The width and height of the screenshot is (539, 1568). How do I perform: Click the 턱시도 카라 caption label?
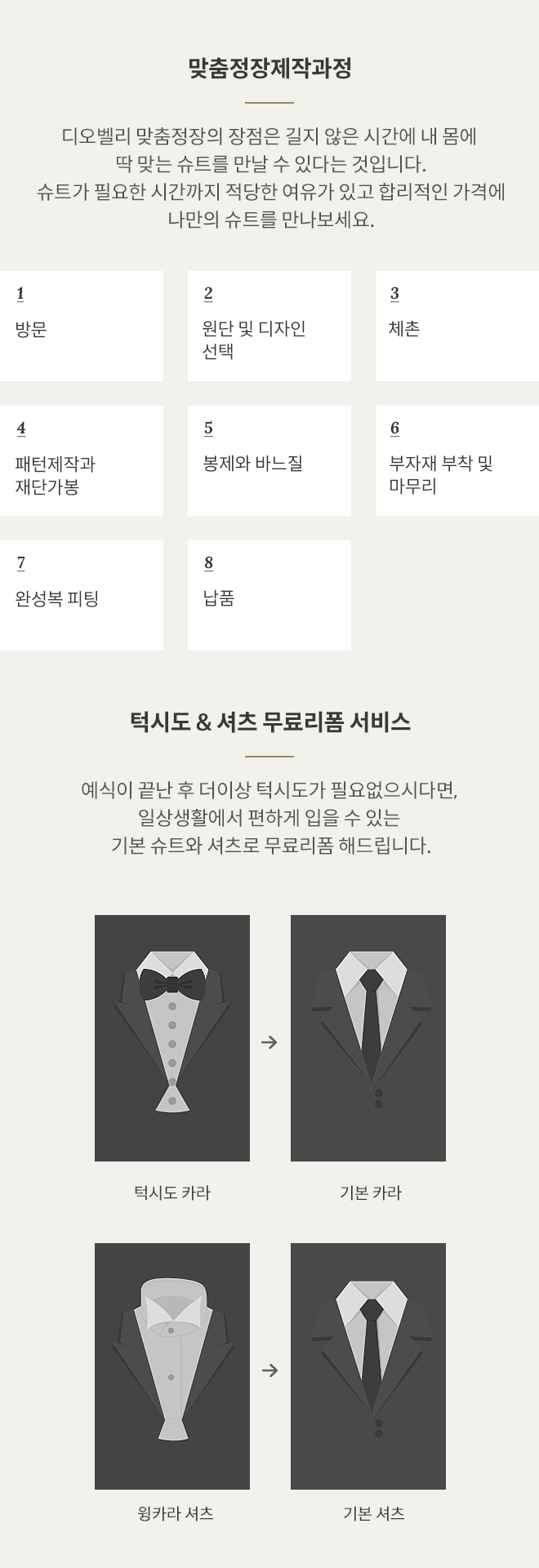click(172, 1193)
